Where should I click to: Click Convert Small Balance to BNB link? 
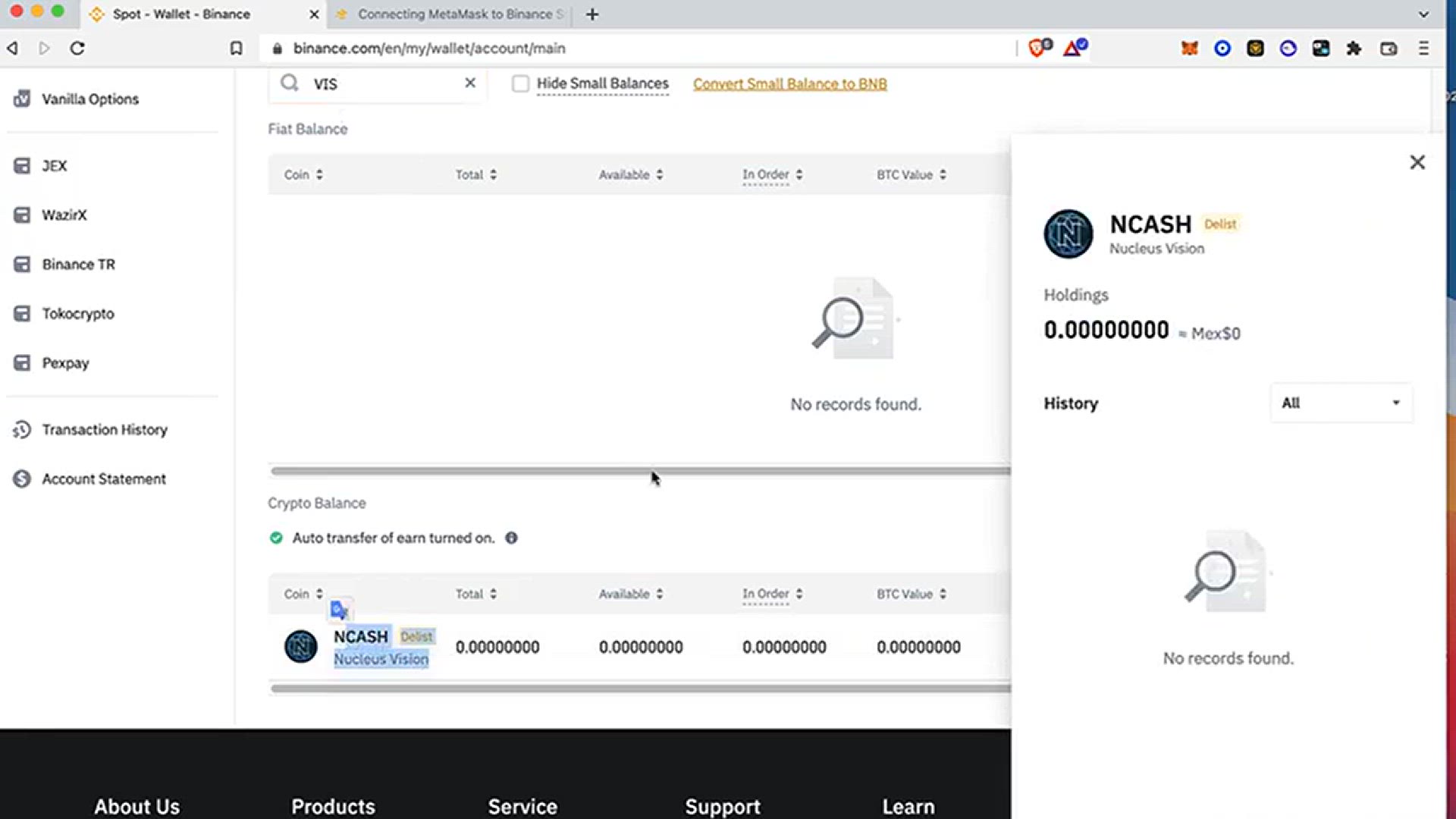tap(789, 84)
